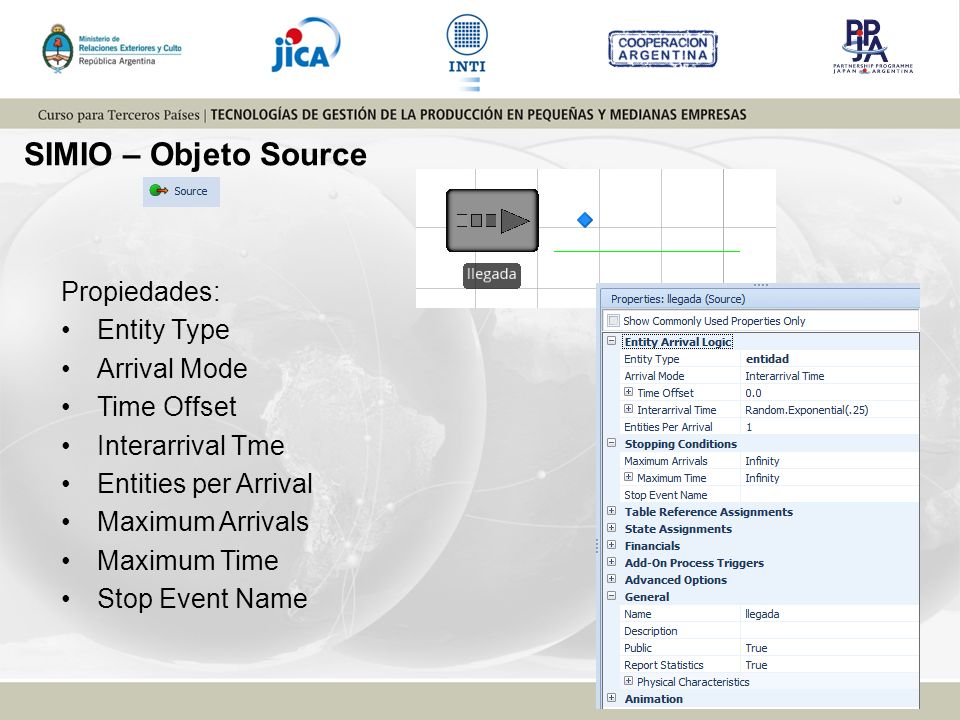Expand the Interarrival Time property
This screenshot has height=720, width=960.
coord(628,409)
